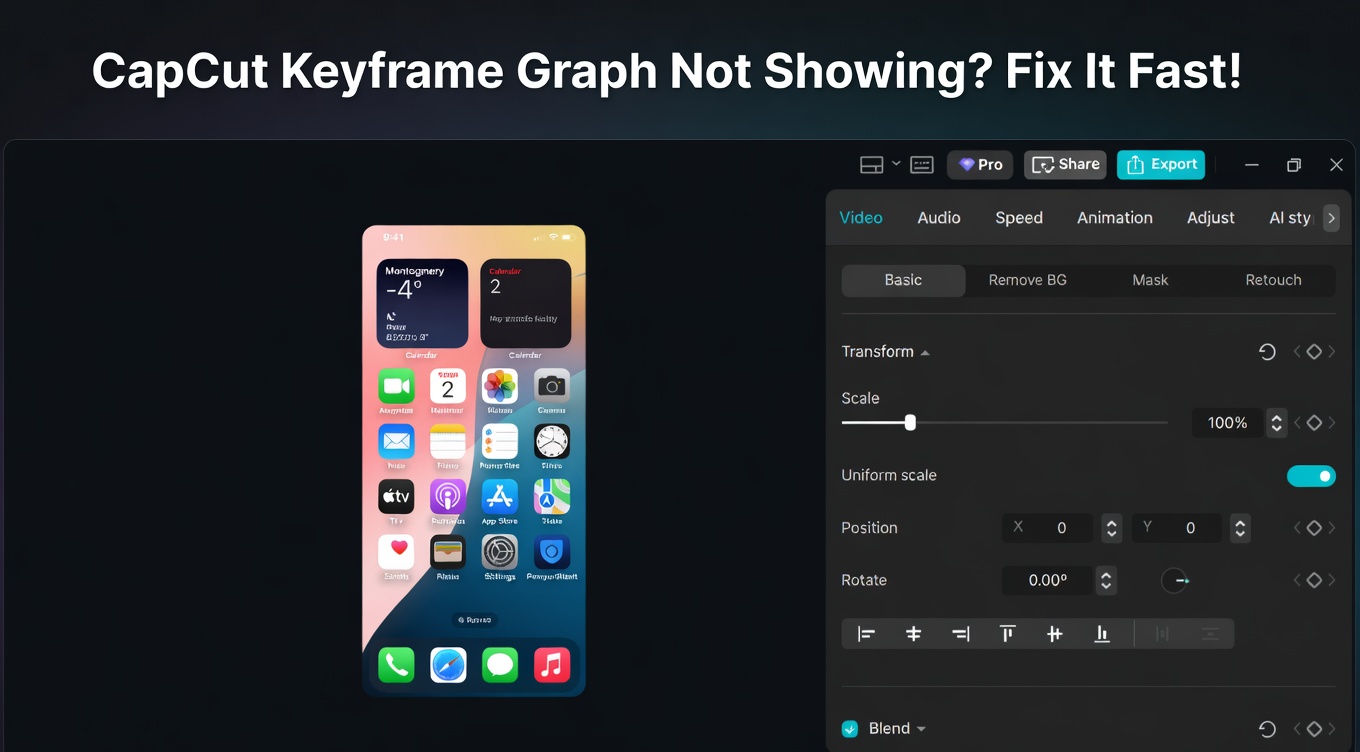Add a keyframe on the Scale property

tap(1315, 422)
